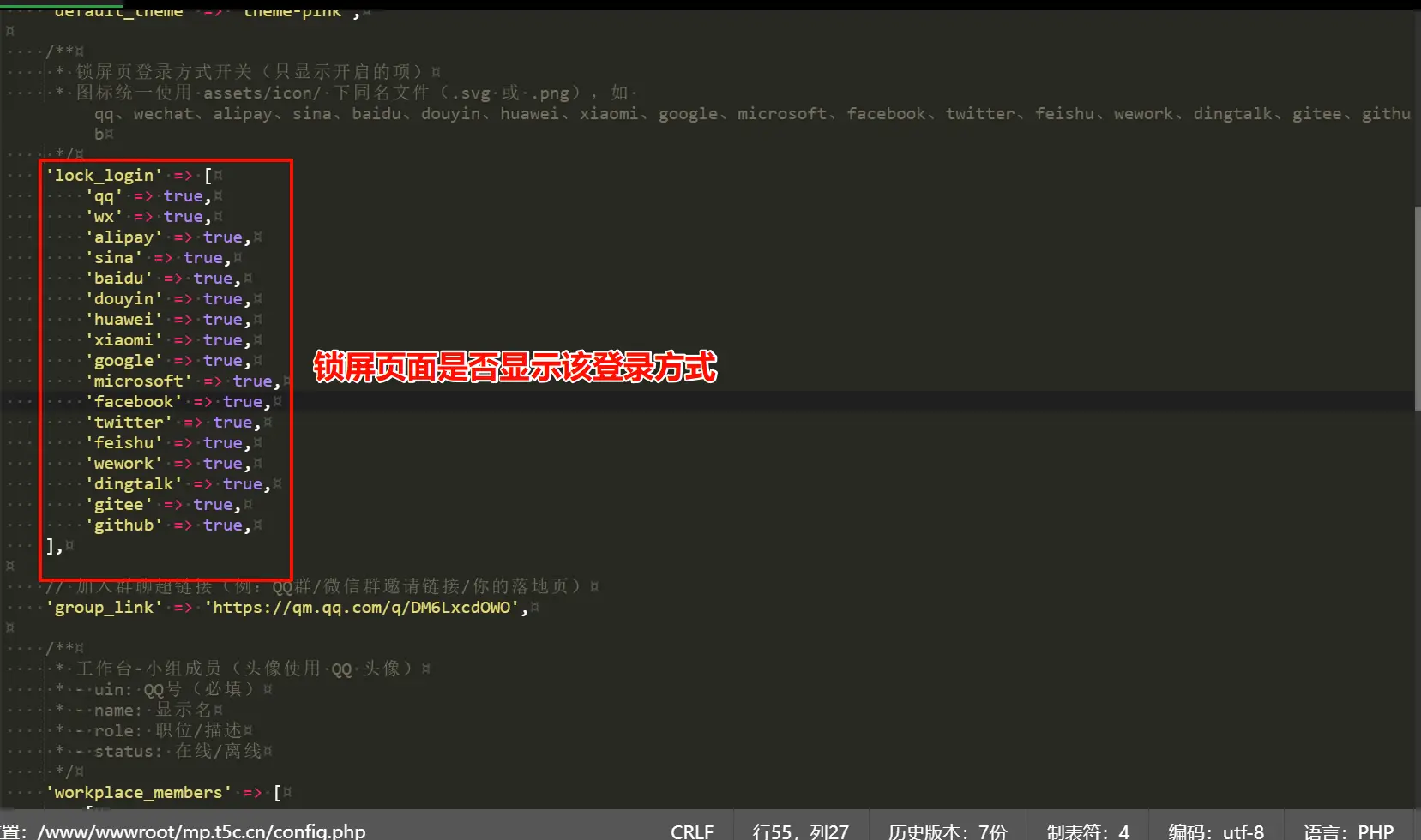Screen dimensions: 1421x840
Task: Click the group_link QQ URL string
Action: (361, 608)
